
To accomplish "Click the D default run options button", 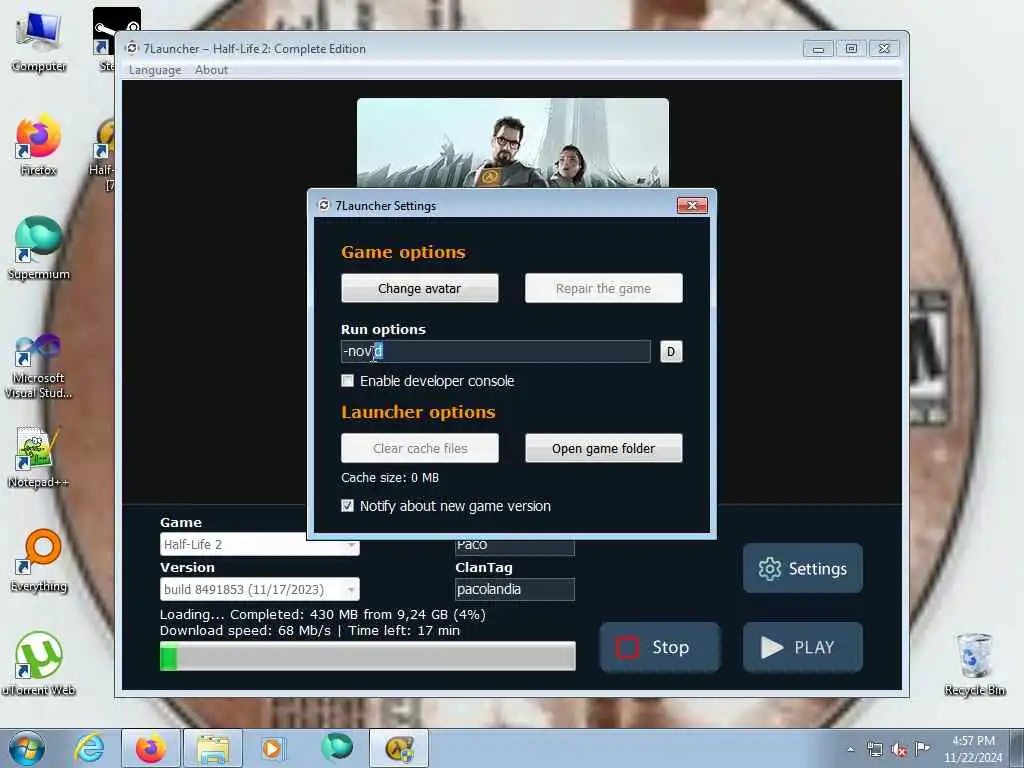I will (671, 351).
